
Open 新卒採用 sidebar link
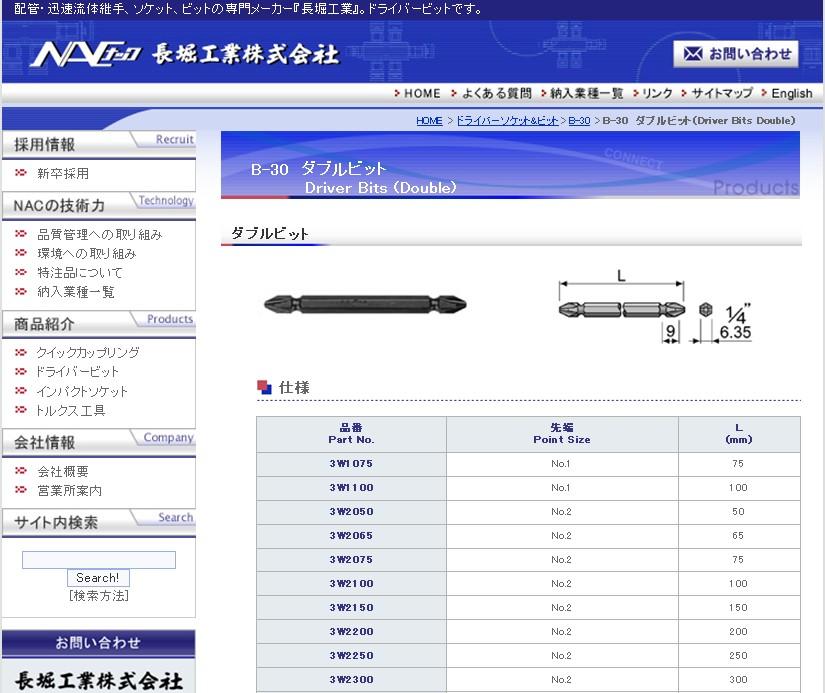click(x=63, y=174)
